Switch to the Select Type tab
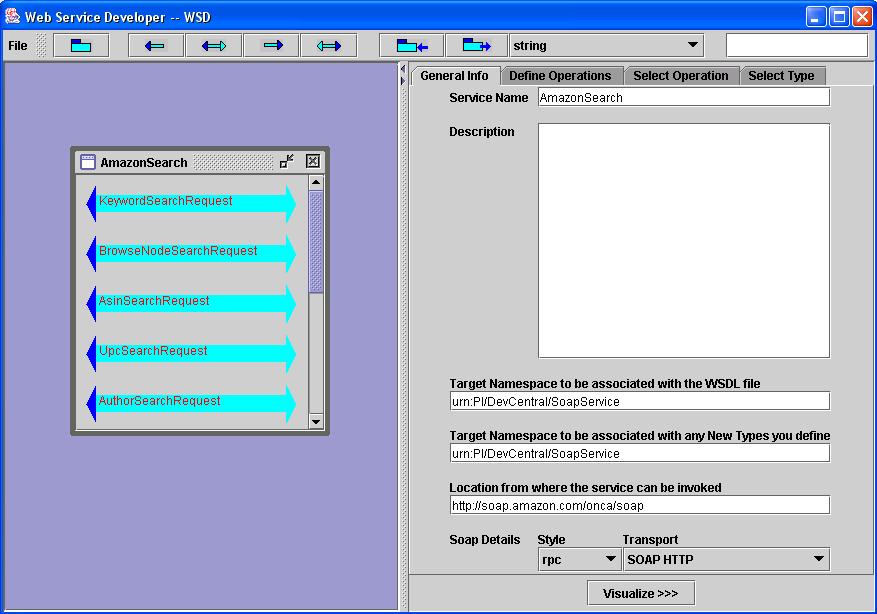 pyautogui.click(x=781, y=75)
